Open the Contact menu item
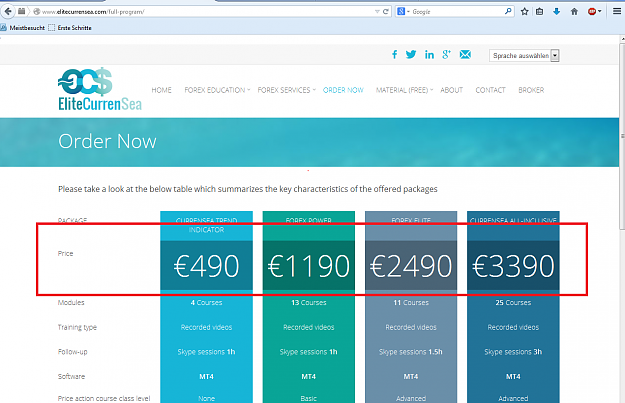Image resolution: width=625 pixels, height=403 pixels. (x=490, y=90)
